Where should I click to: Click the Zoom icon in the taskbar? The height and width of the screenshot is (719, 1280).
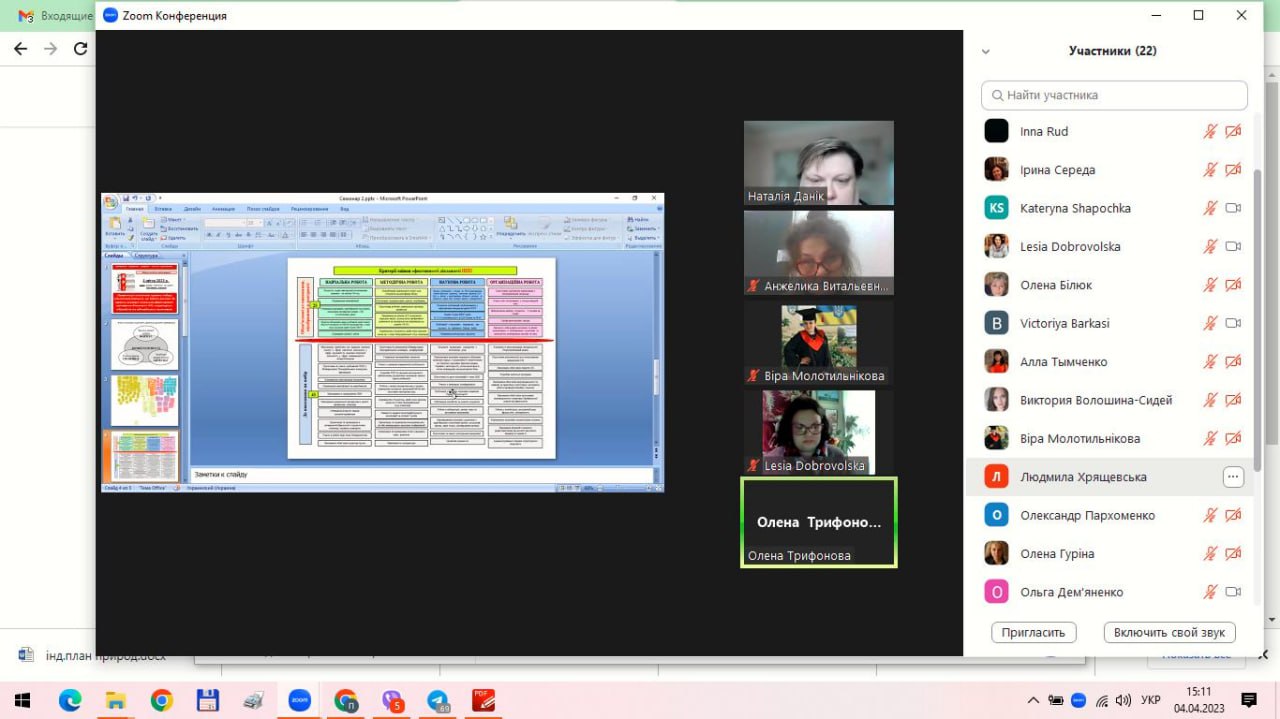(x=299, y=700)
